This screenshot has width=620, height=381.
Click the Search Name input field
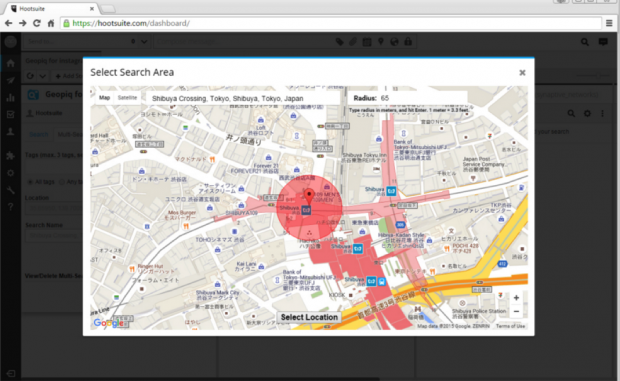tap(54, 236)
